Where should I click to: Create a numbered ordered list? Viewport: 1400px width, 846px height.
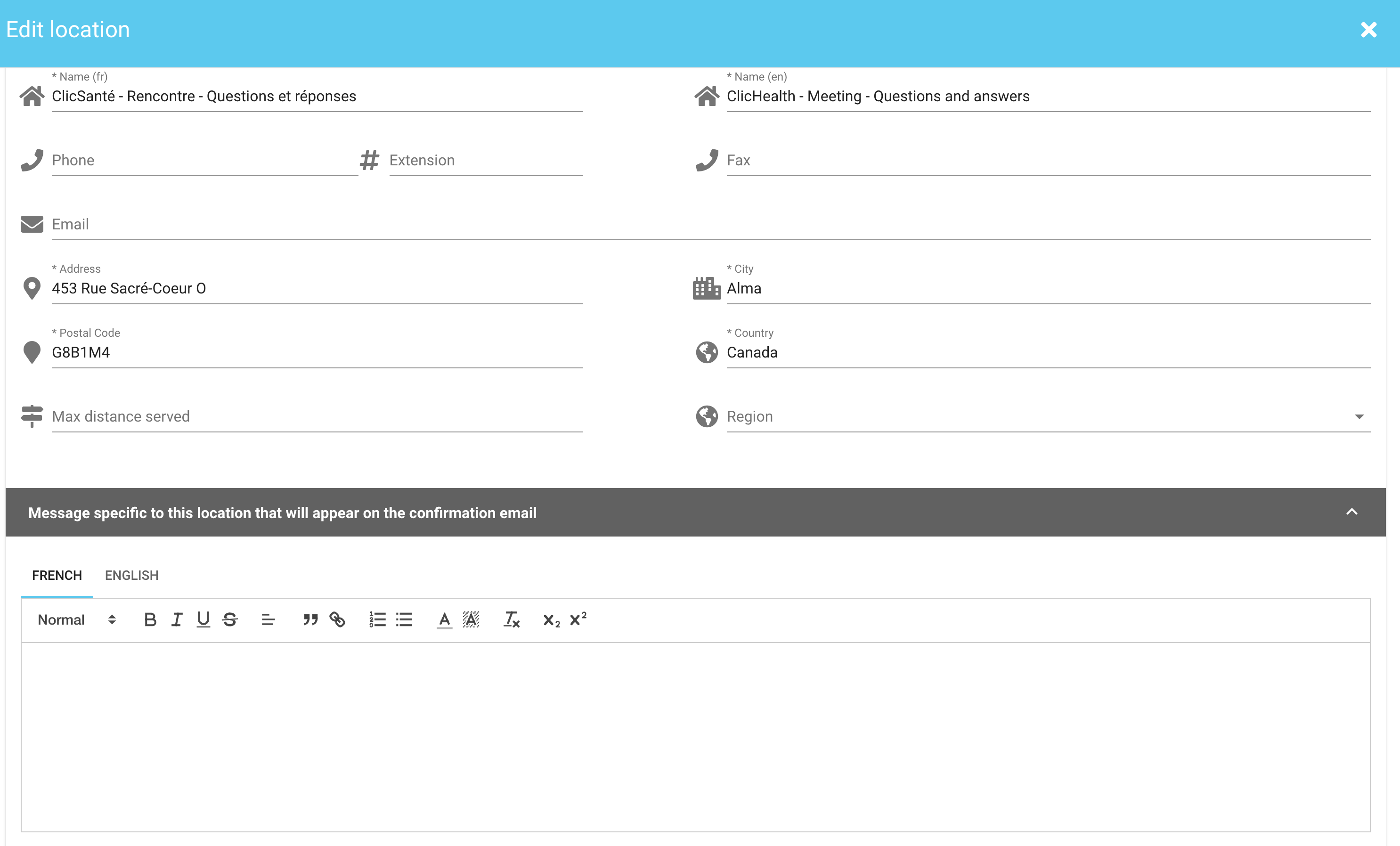click(377, 619)
